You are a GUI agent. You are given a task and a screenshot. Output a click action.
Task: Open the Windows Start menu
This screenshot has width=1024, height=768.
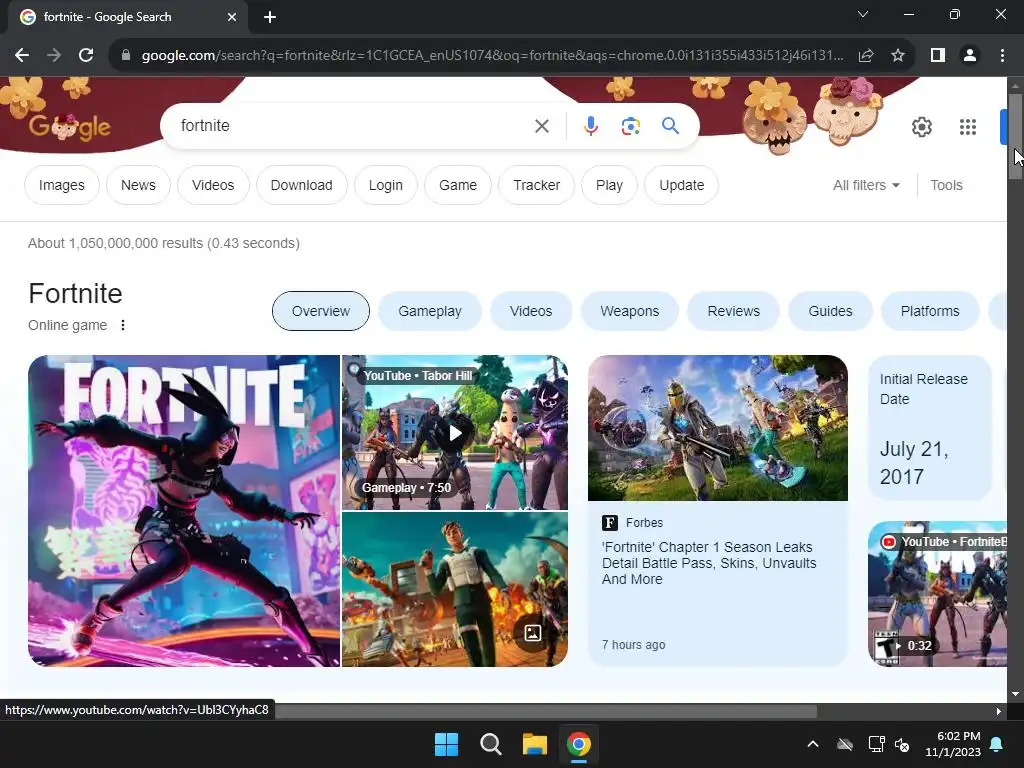coord(447,744)
